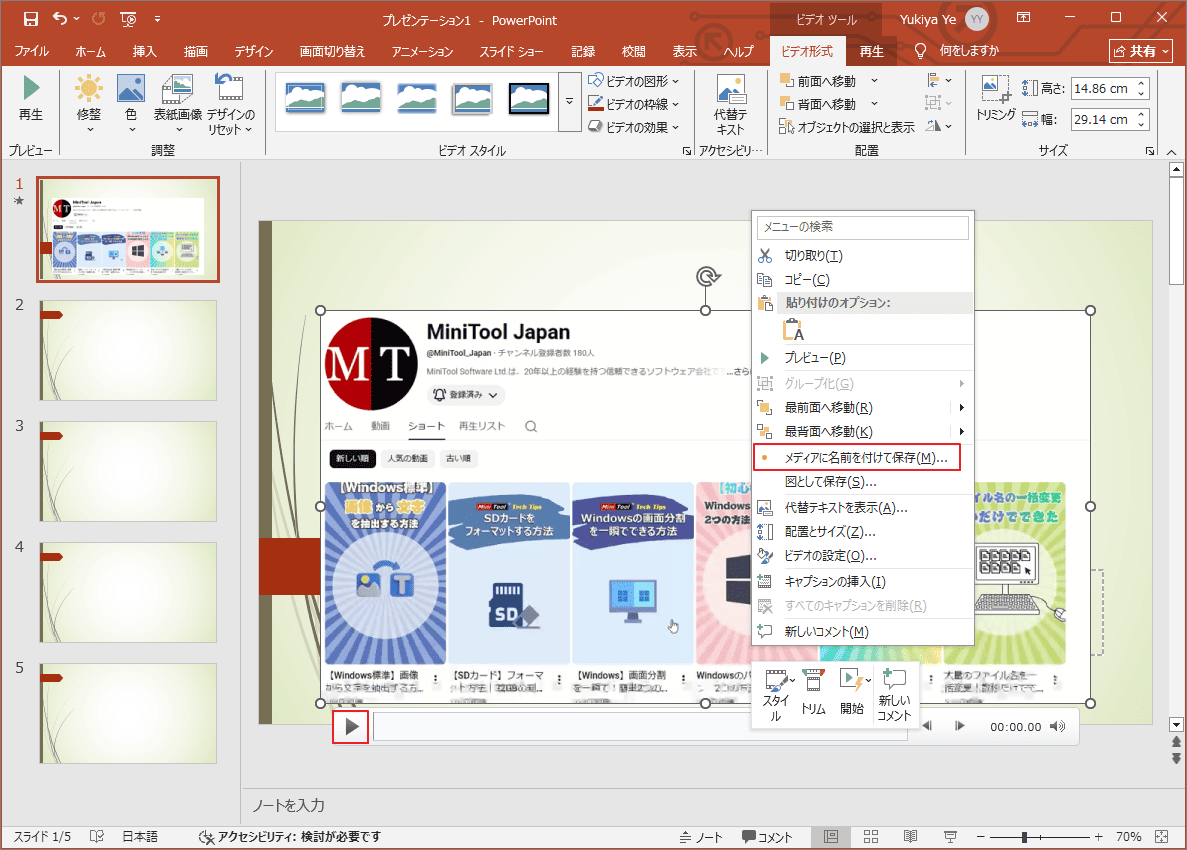Screen dimensions: 1187x850
Task: Click the 再生 preview play icon in ribbon
Action: tap(31, 89)
